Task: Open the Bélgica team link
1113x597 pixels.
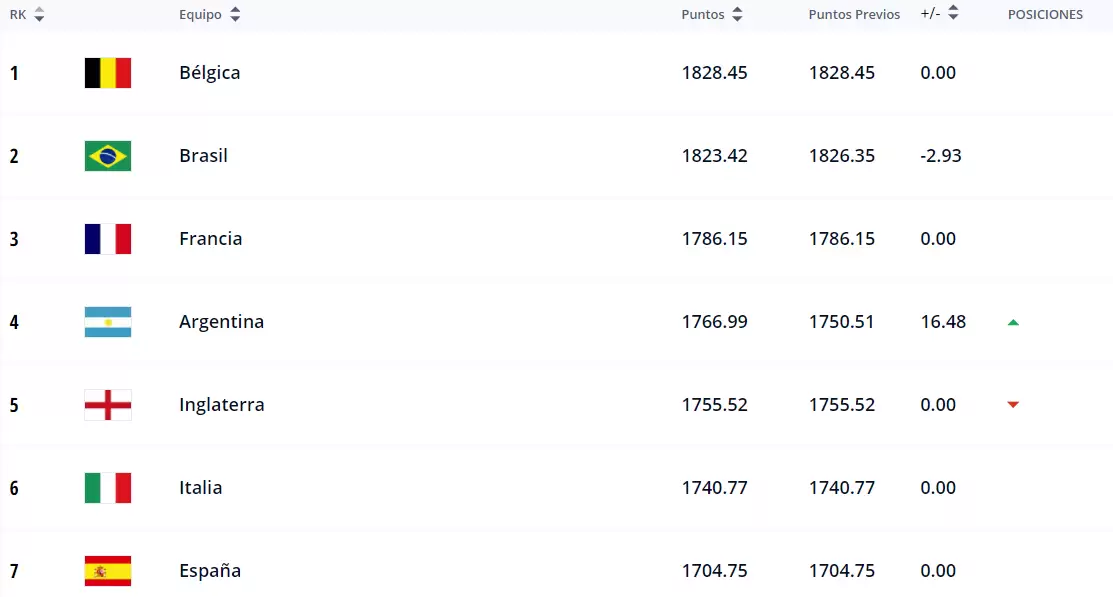Action: point(210,73)
